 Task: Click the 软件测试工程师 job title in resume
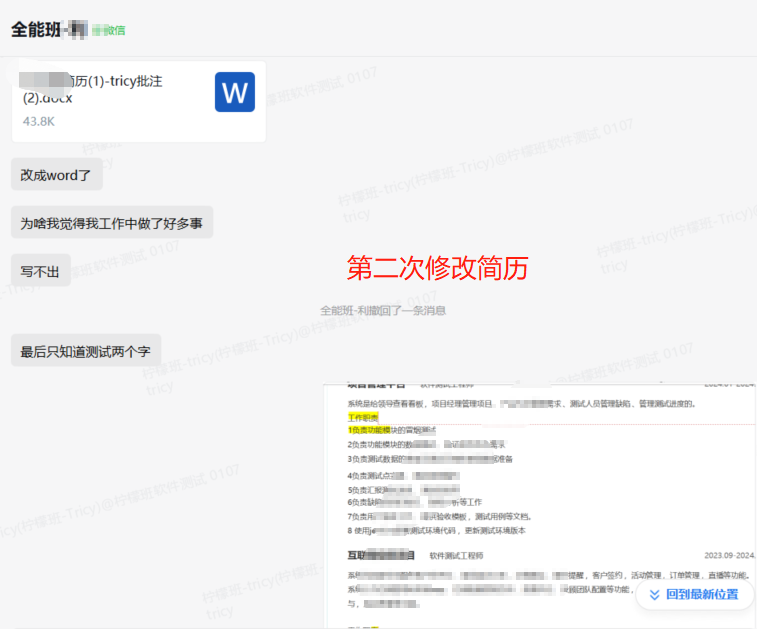pos(456,555)
